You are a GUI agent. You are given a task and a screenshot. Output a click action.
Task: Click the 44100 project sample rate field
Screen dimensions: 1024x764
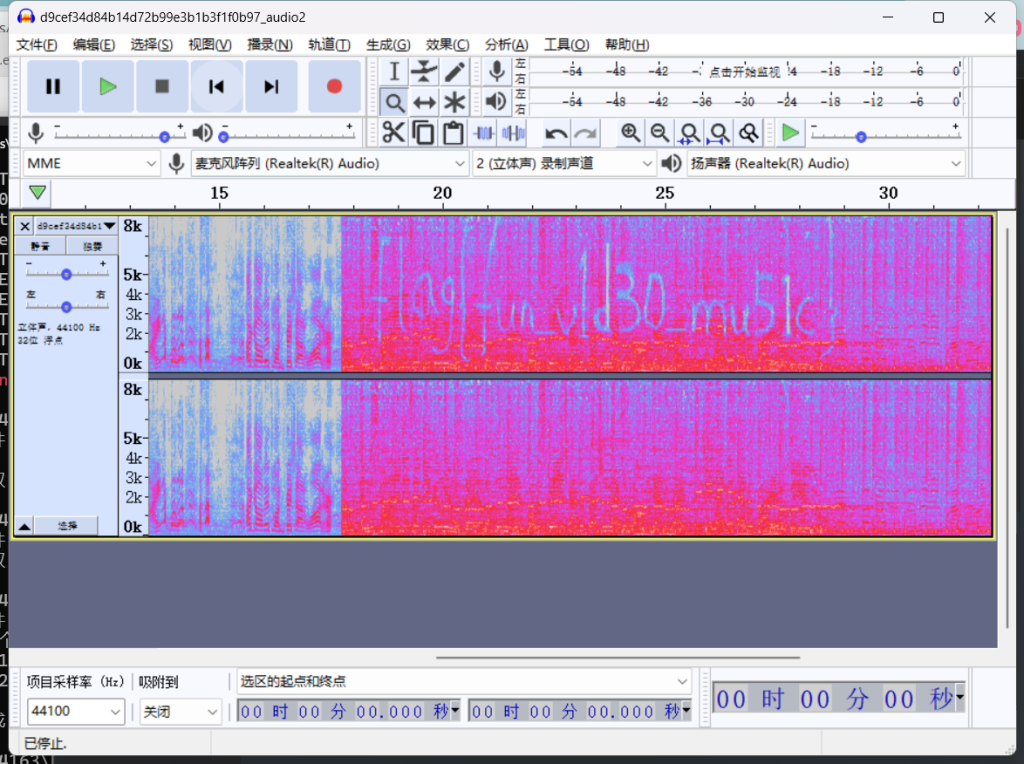74,711
